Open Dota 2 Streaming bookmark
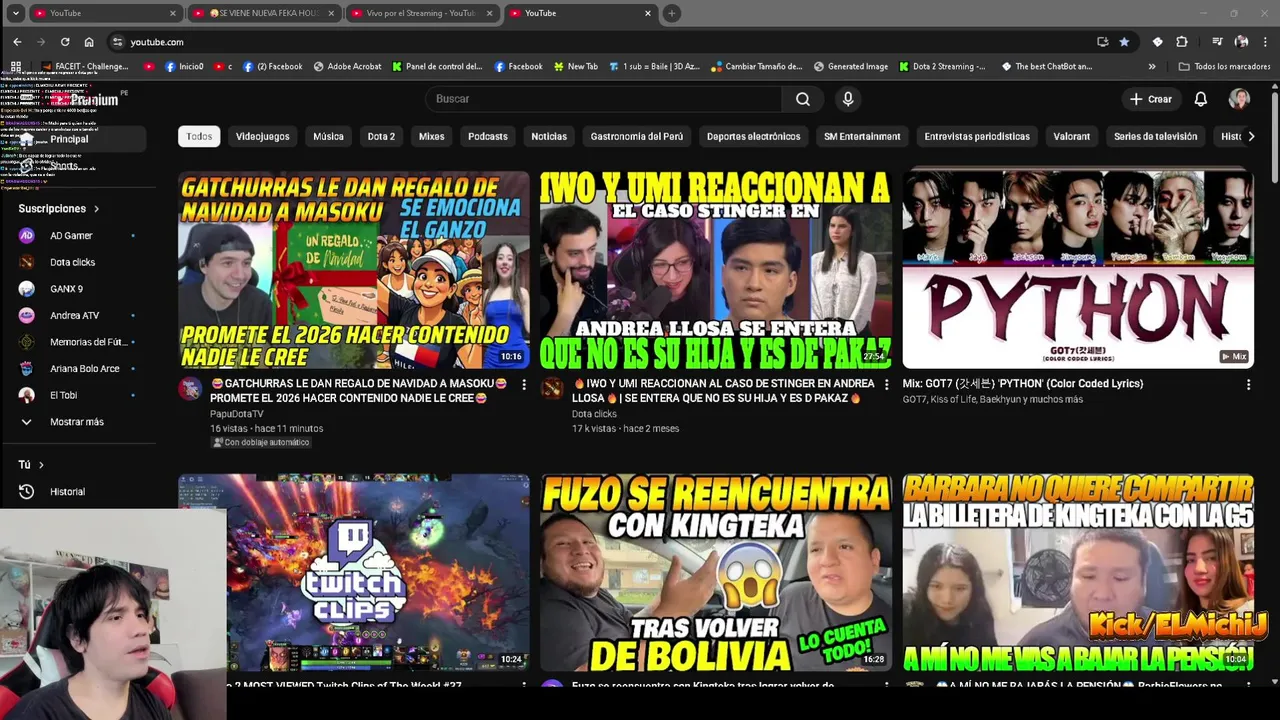1280x720 pixels. [x=942, y=67]
